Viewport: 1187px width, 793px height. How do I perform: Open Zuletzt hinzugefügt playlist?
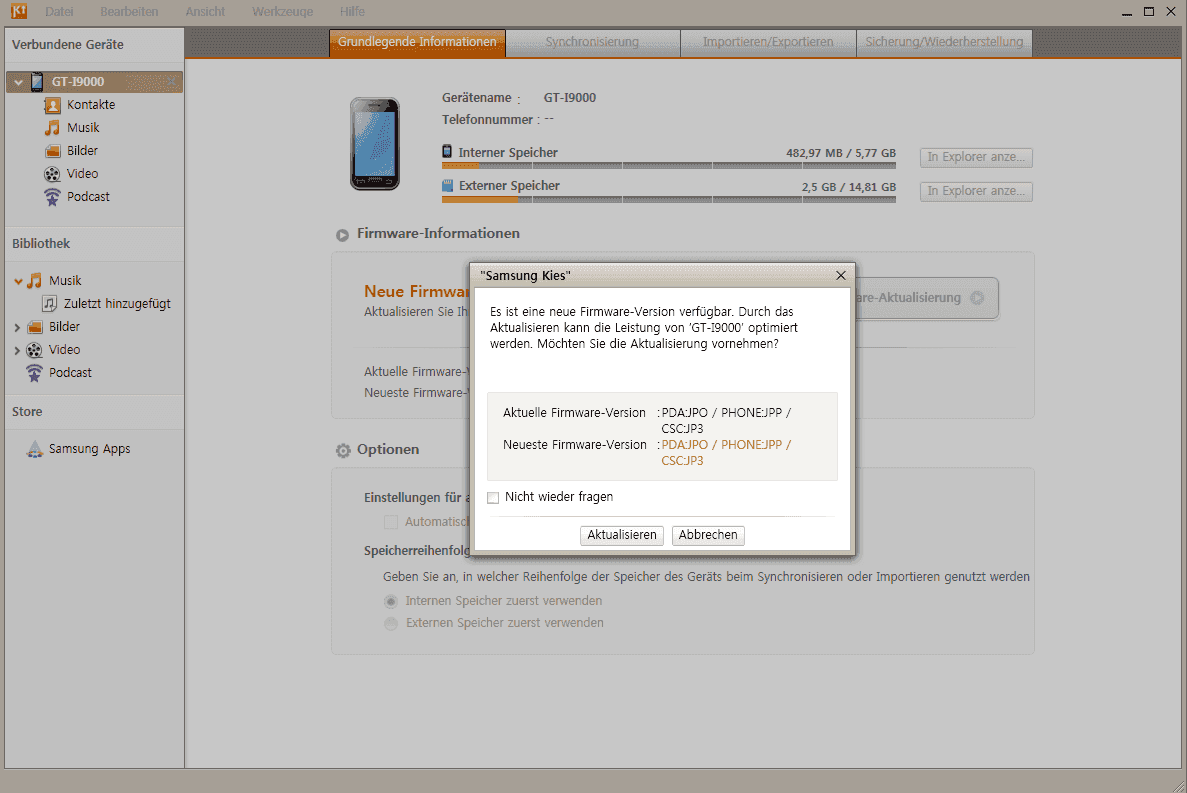117,303
